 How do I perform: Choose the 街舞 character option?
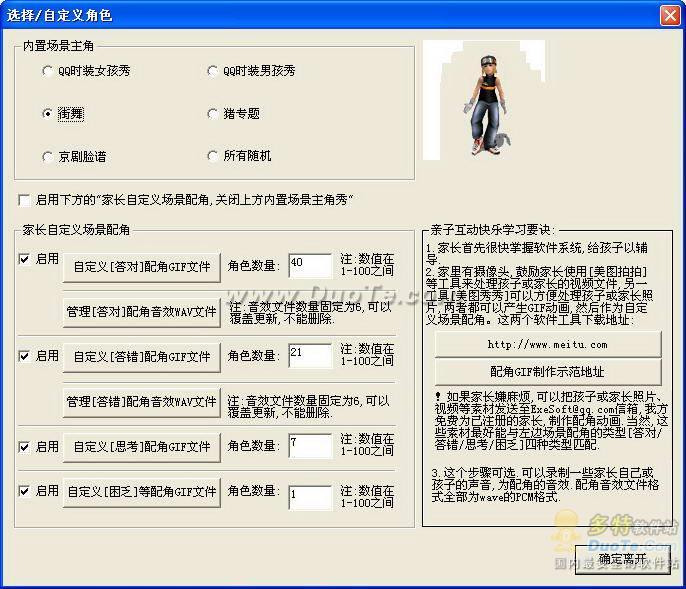tap(48, 114)
